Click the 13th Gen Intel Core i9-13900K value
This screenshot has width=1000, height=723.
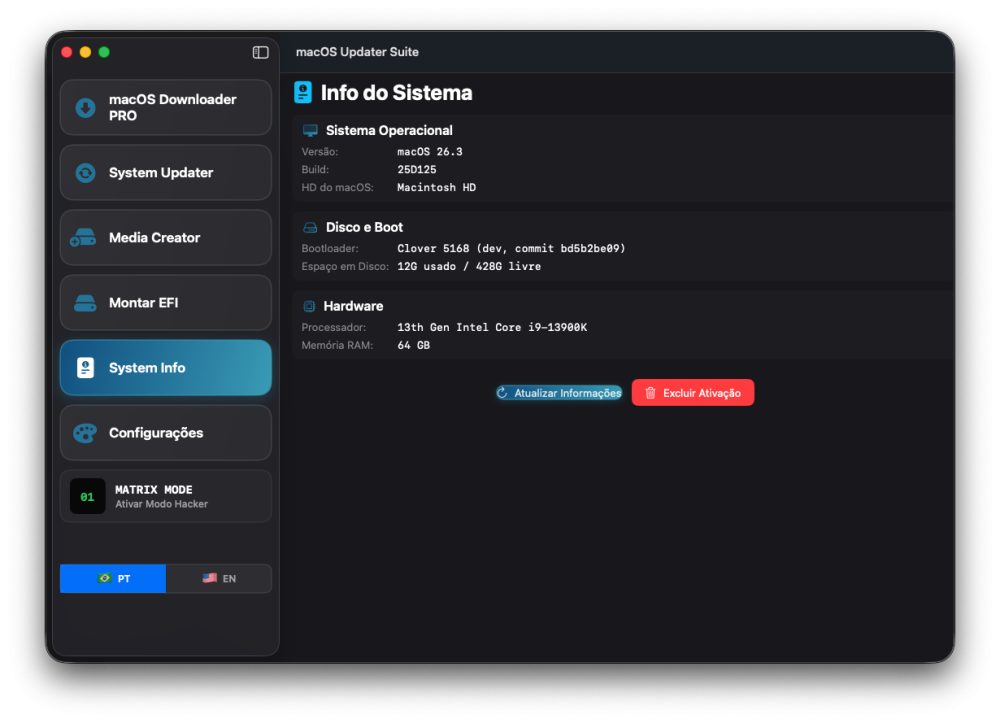pyautogui.click(x=492, y=328)
